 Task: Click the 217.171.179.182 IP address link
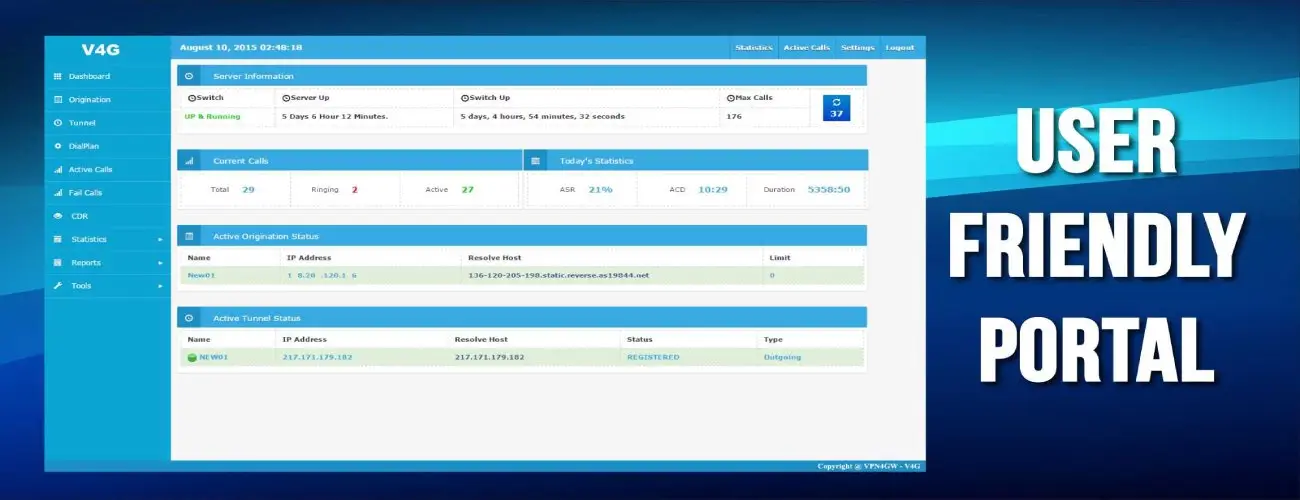point(317,357)
